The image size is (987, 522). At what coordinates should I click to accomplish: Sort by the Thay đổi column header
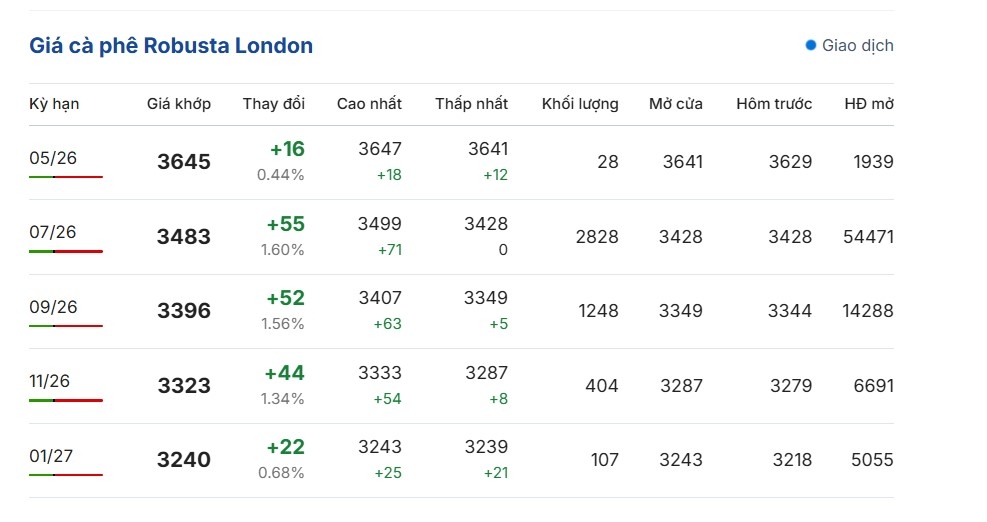273,104
